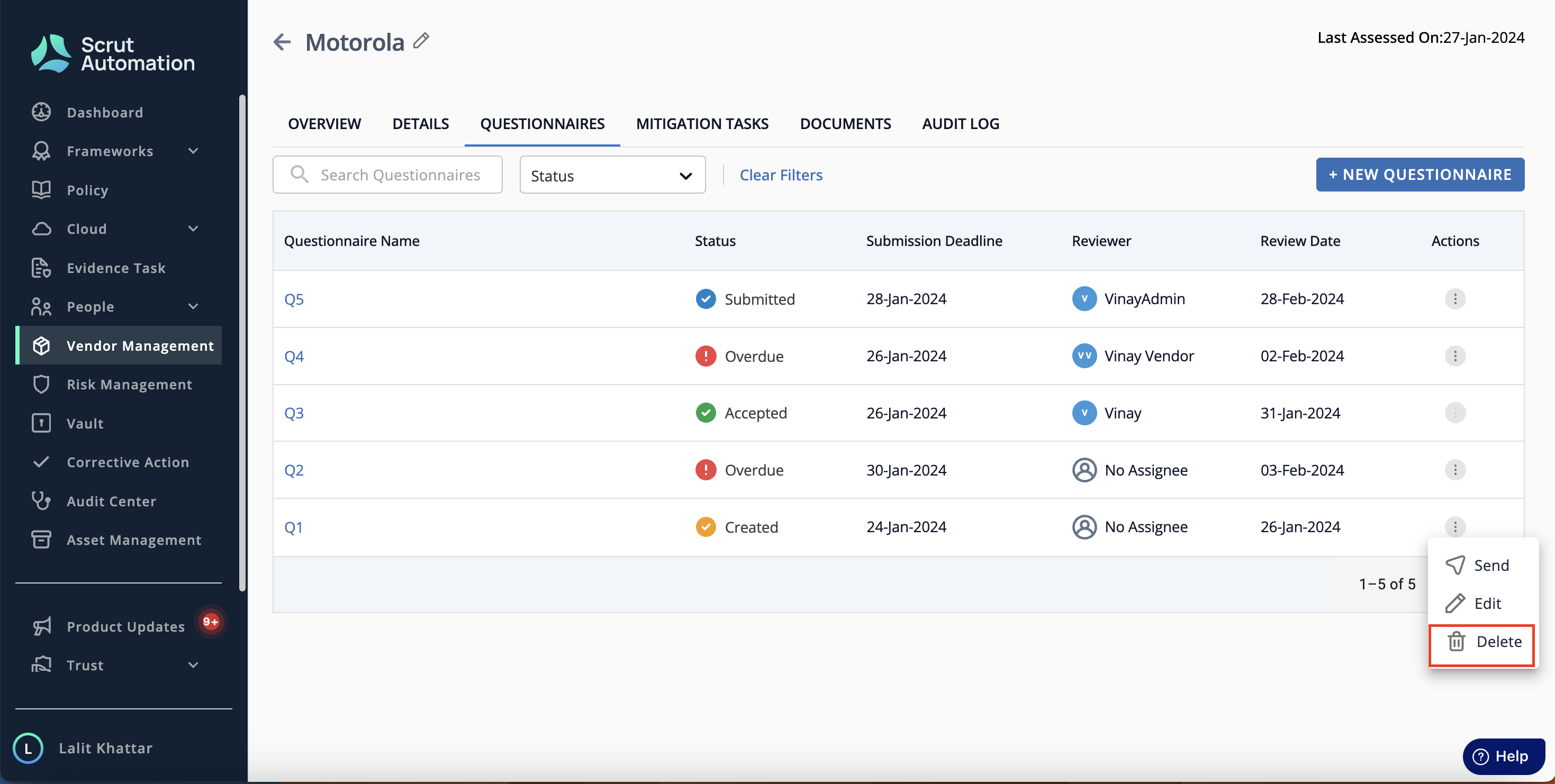Click the Submitted status in Q5 row

point(745,299)
